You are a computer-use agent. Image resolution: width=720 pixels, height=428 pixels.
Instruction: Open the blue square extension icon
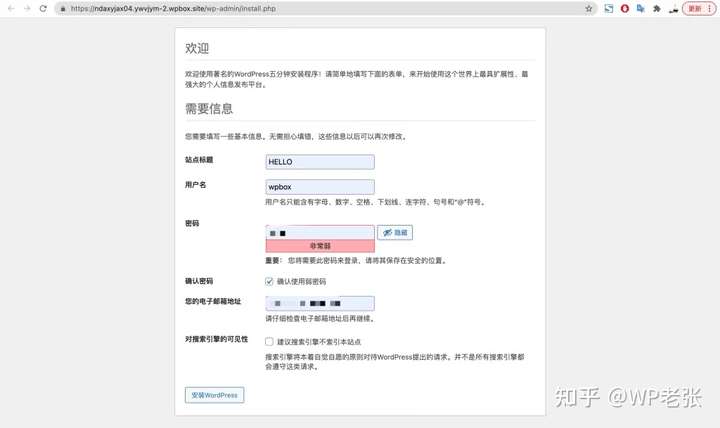point(609,8)
